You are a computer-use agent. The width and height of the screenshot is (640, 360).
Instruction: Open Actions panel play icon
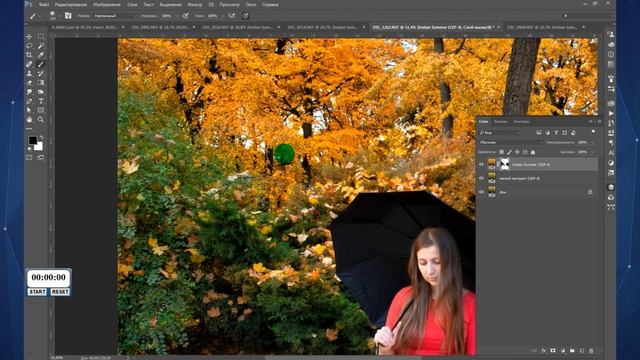[x=611, y=113]
